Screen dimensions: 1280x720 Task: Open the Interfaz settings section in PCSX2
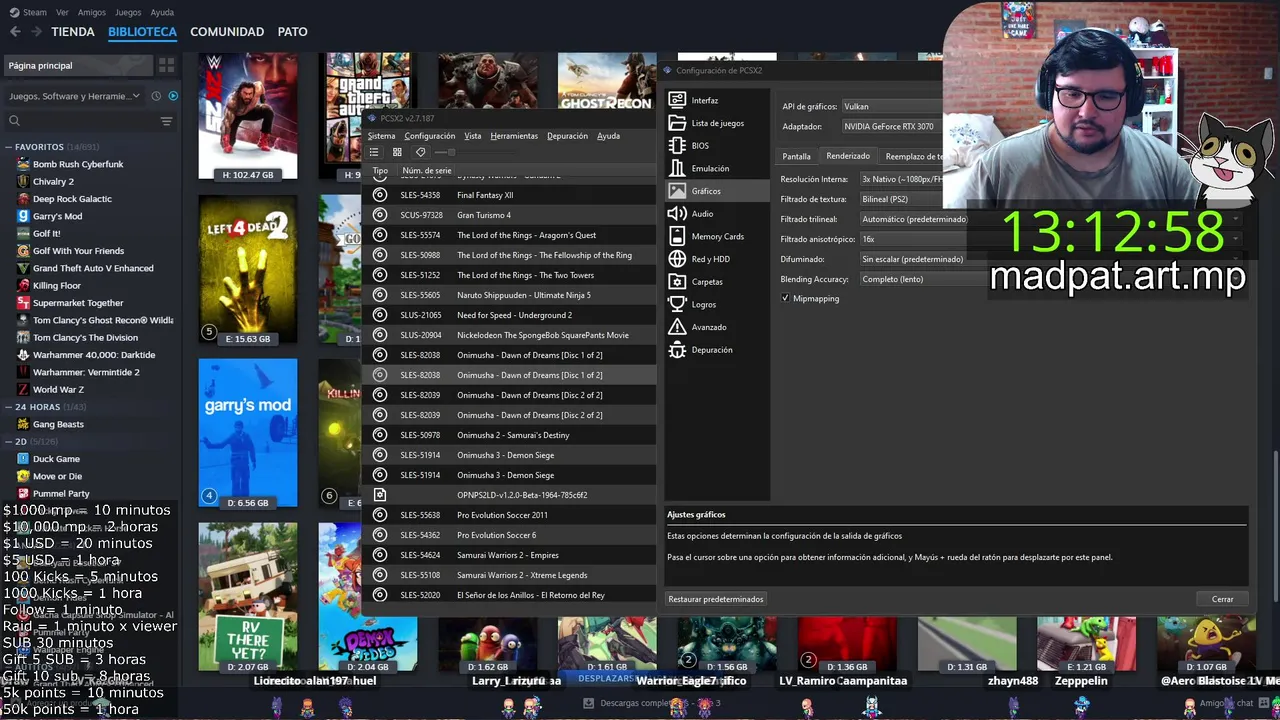coord(717,100)
